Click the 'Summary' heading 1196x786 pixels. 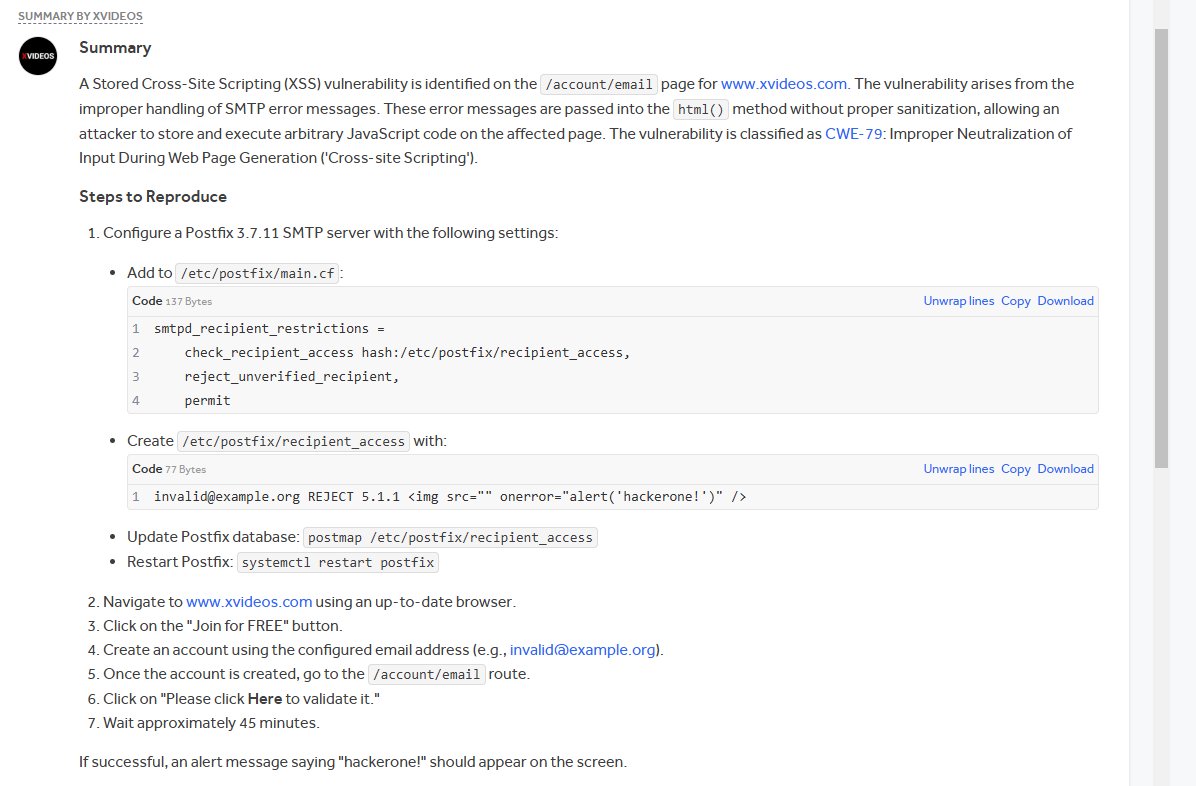pos(115,47)
